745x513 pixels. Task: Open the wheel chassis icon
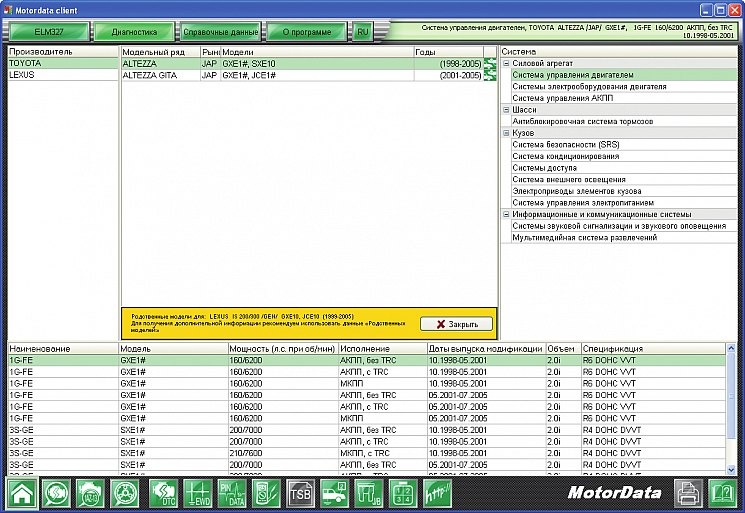pos(125,494)
